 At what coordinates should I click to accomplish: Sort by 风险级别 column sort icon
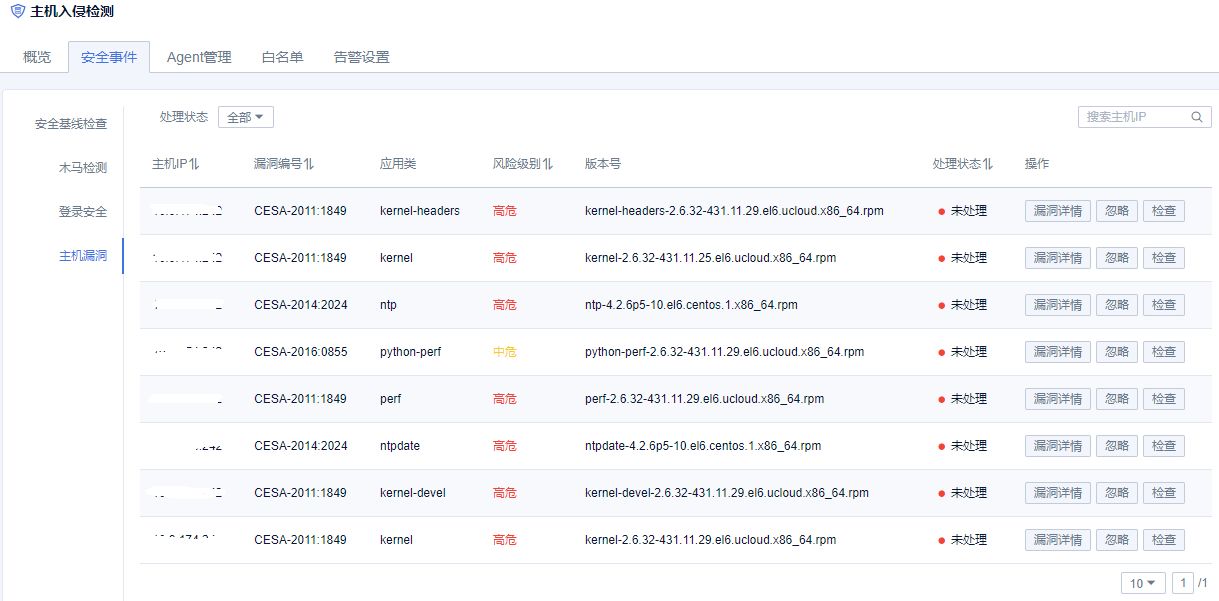tap(548, 164)
